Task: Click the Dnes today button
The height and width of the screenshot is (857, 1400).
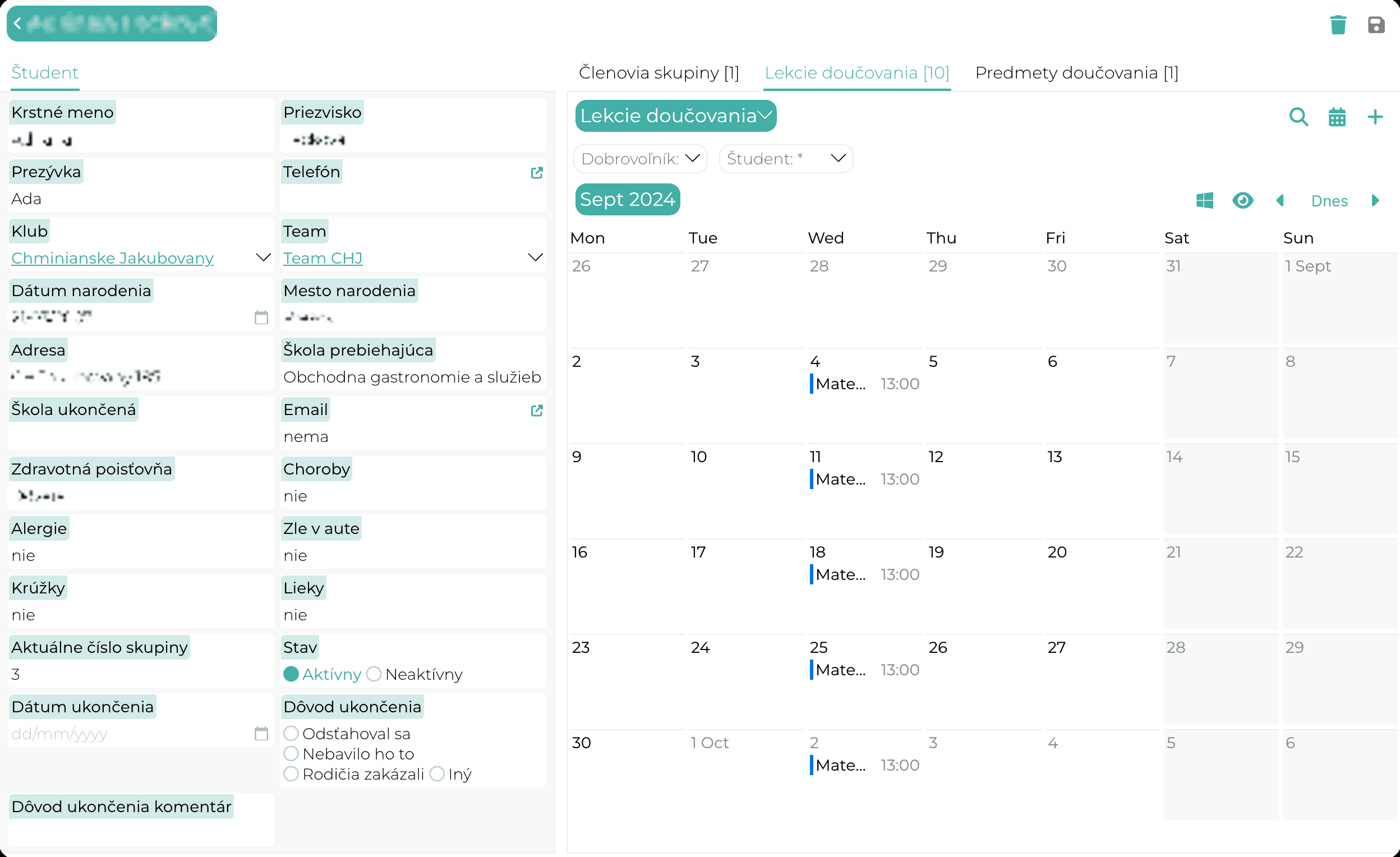Action: pyautogui.click(x=1329, y=201)
